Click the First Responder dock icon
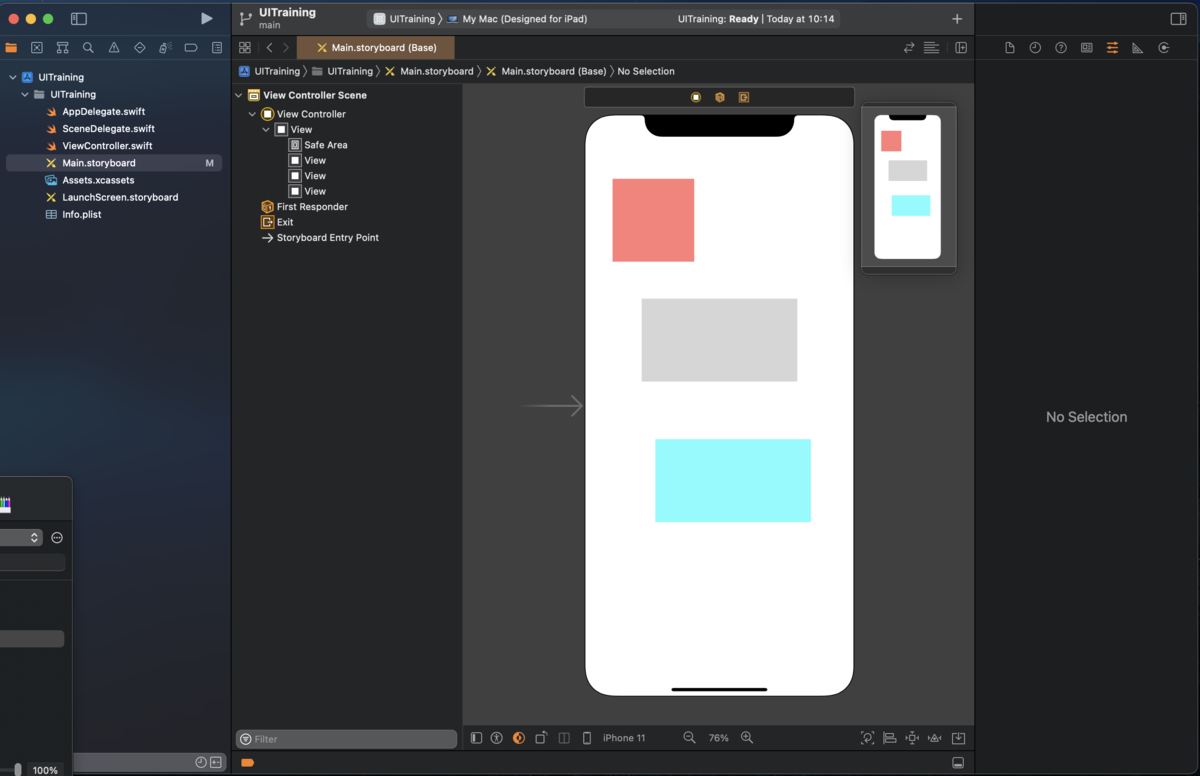 point(719,97)
